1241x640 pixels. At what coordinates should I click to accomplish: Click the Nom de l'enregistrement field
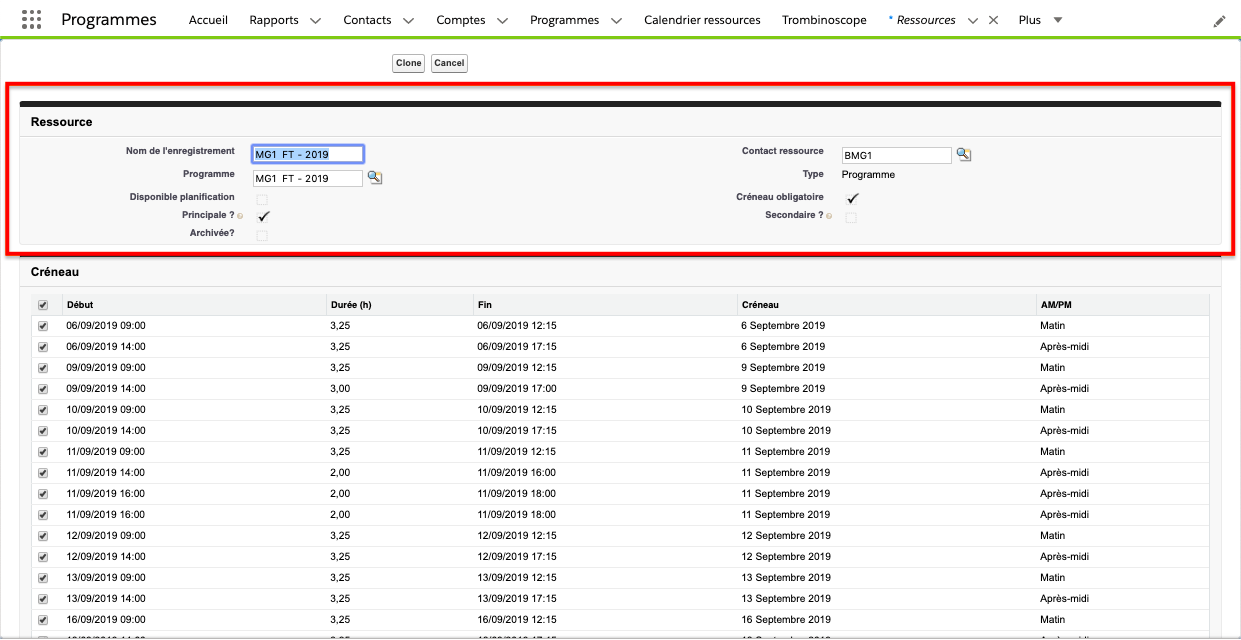(x=308, y=154)
